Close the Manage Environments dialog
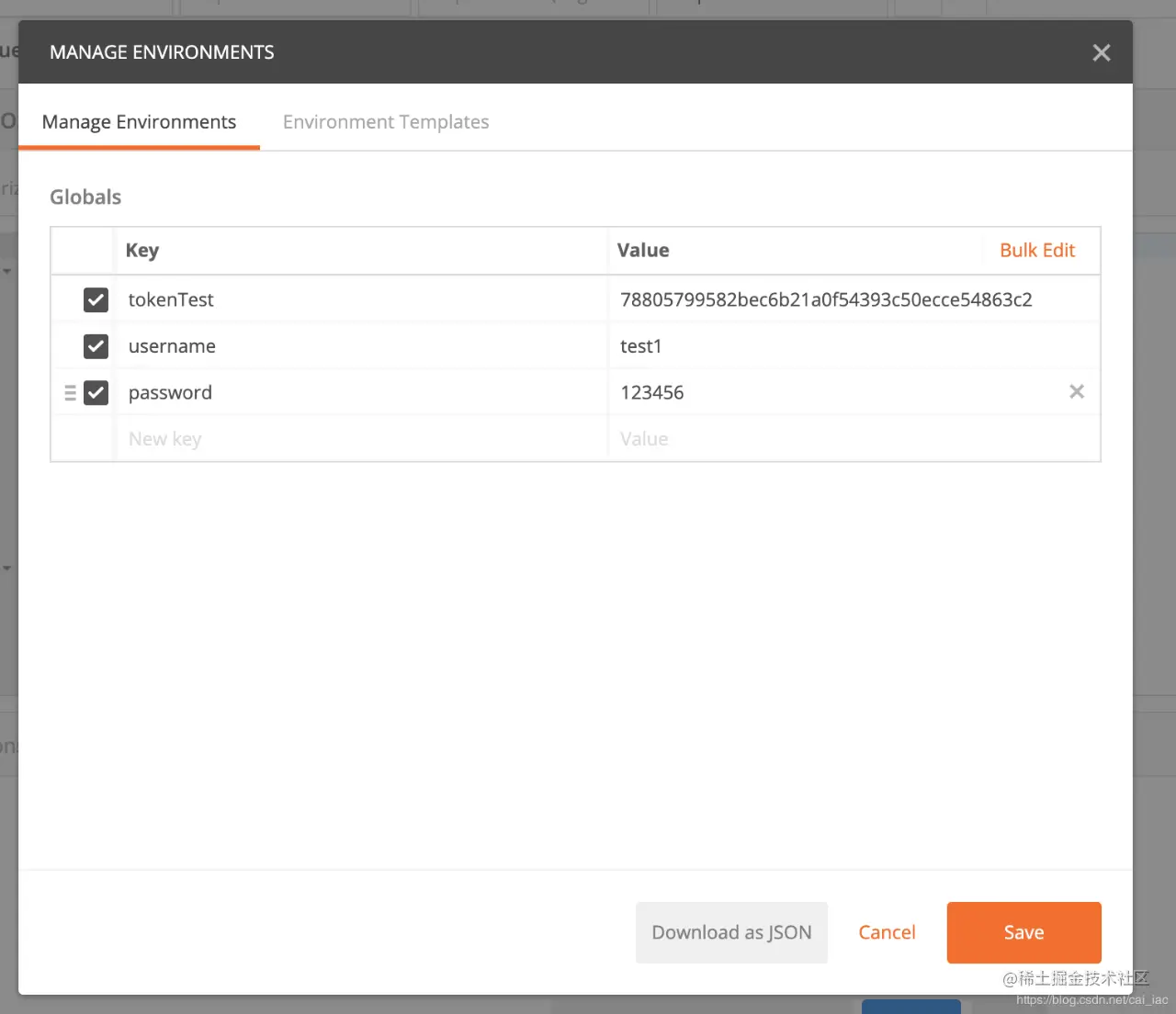1176x1014 pixels. click(1101, 53)
